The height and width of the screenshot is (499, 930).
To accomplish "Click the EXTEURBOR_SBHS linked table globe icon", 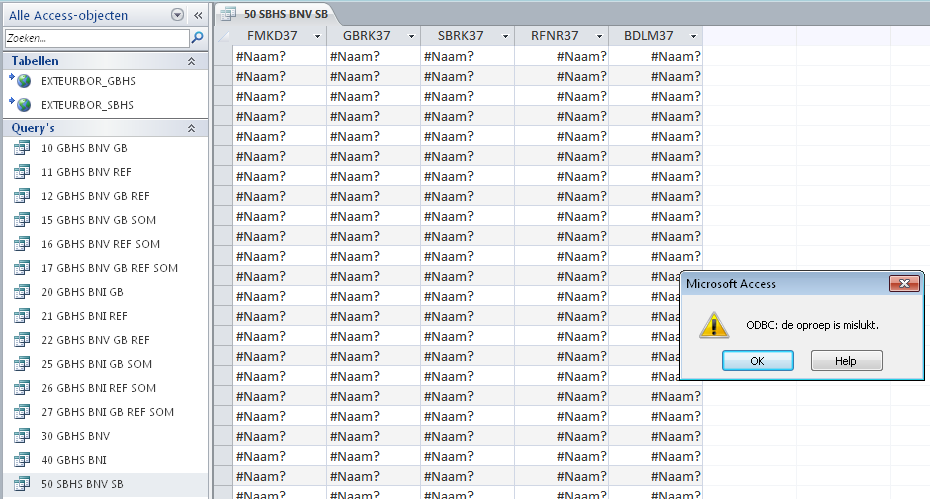I will click(x=24, y=104).
